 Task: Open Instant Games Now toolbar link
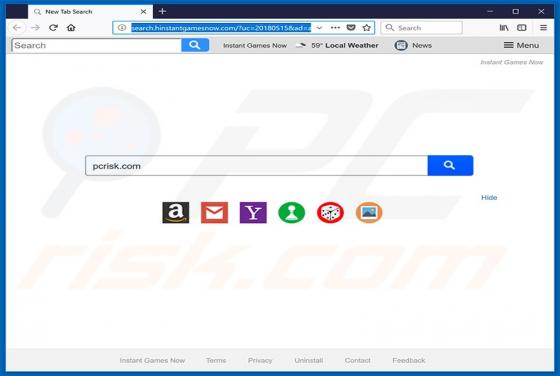coord(255,45)
